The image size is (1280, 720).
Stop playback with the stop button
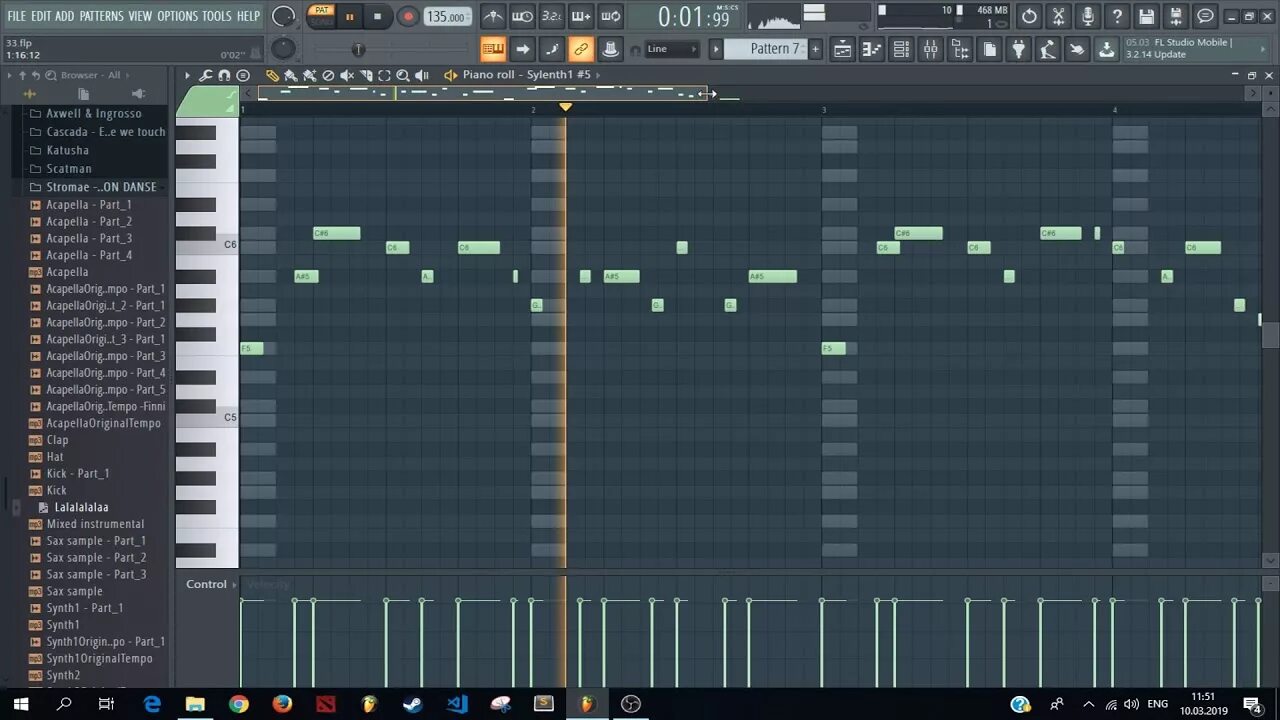pyautogui.click(x=377, y=16)
